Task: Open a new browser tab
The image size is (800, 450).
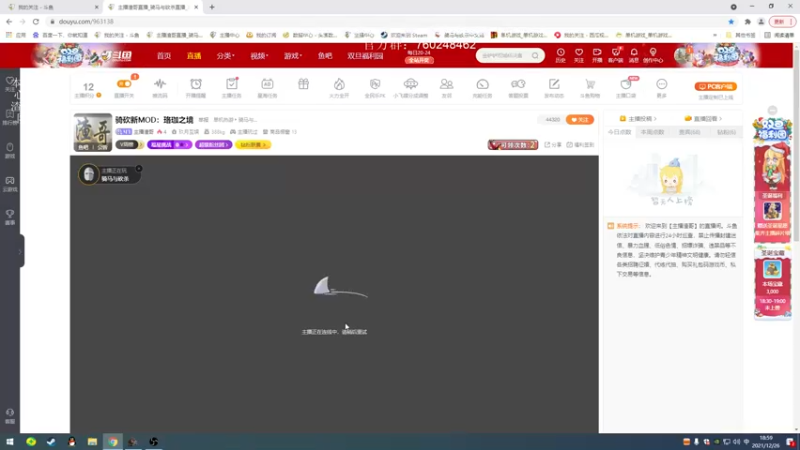Action: (x=212, y=7)
